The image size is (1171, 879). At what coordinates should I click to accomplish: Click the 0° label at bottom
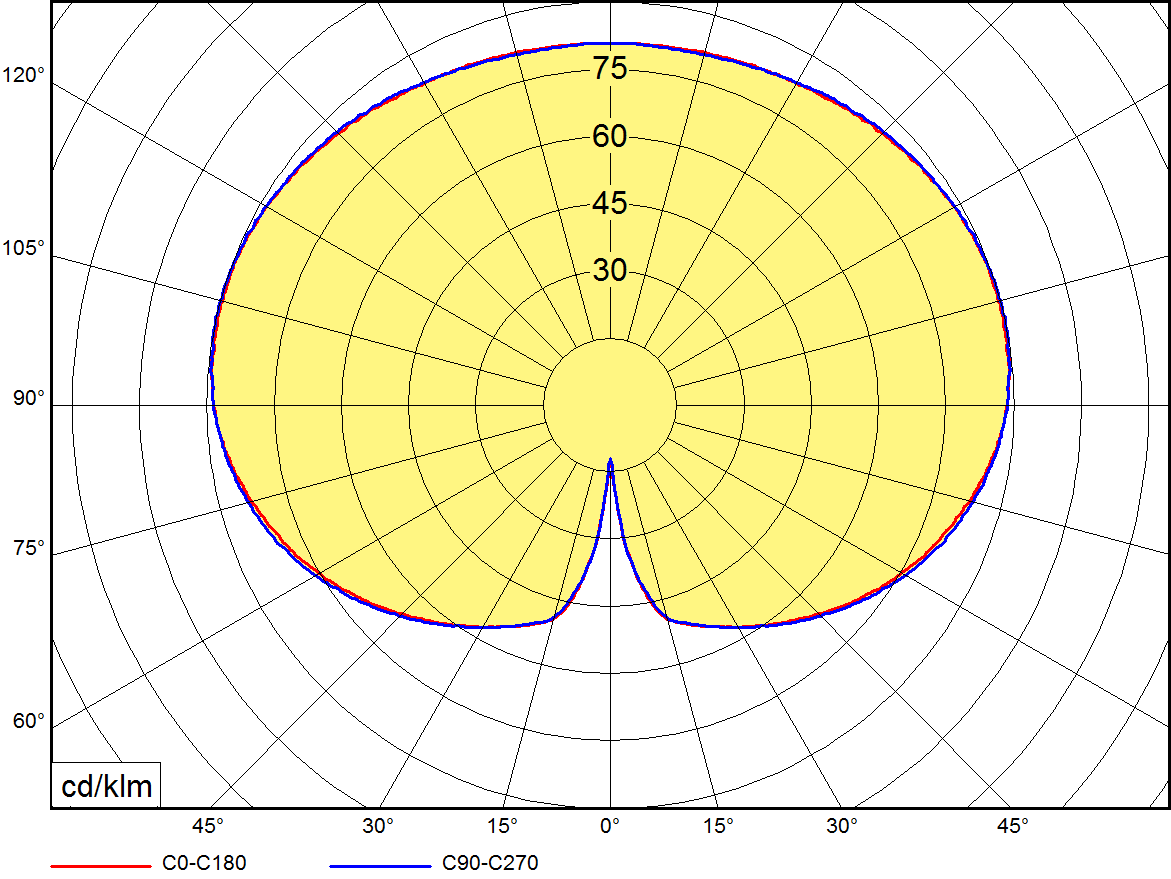tap(610, 826)
